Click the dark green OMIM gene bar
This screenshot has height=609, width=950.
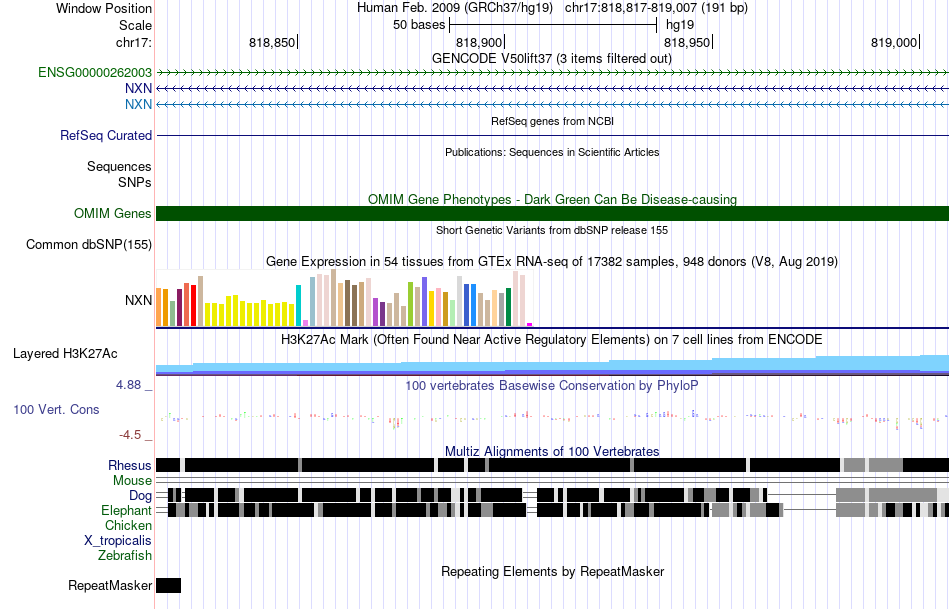(x=553, y=213)
